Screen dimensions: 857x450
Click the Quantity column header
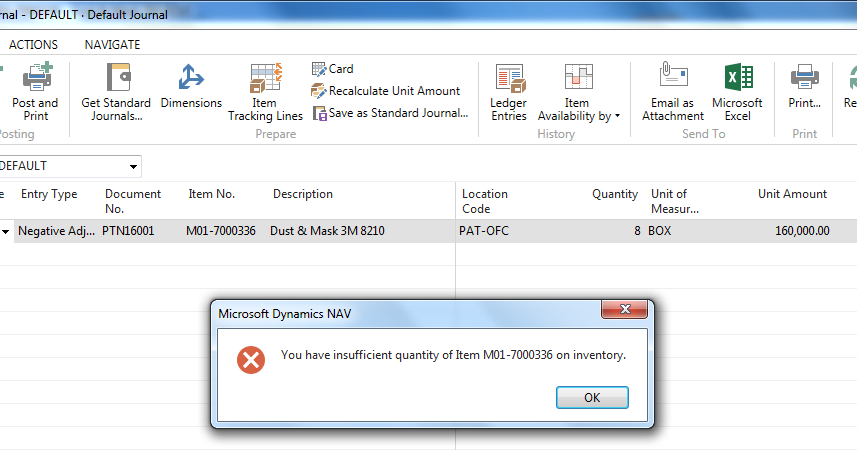[x=615, y=194]
